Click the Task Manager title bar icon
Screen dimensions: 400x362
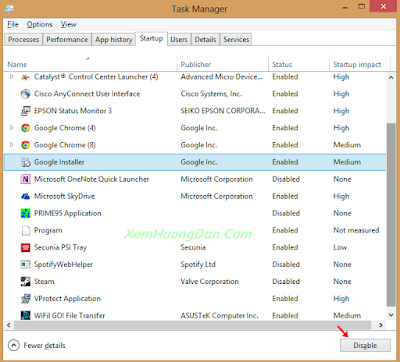coord(9,8)
